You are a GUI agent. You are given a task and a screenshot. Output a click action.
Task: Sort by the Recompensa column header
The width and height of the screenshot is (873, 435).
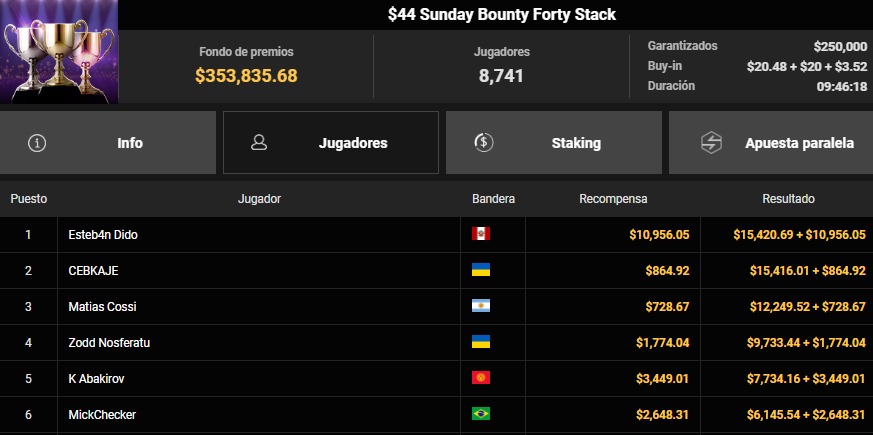coord(613,199)
